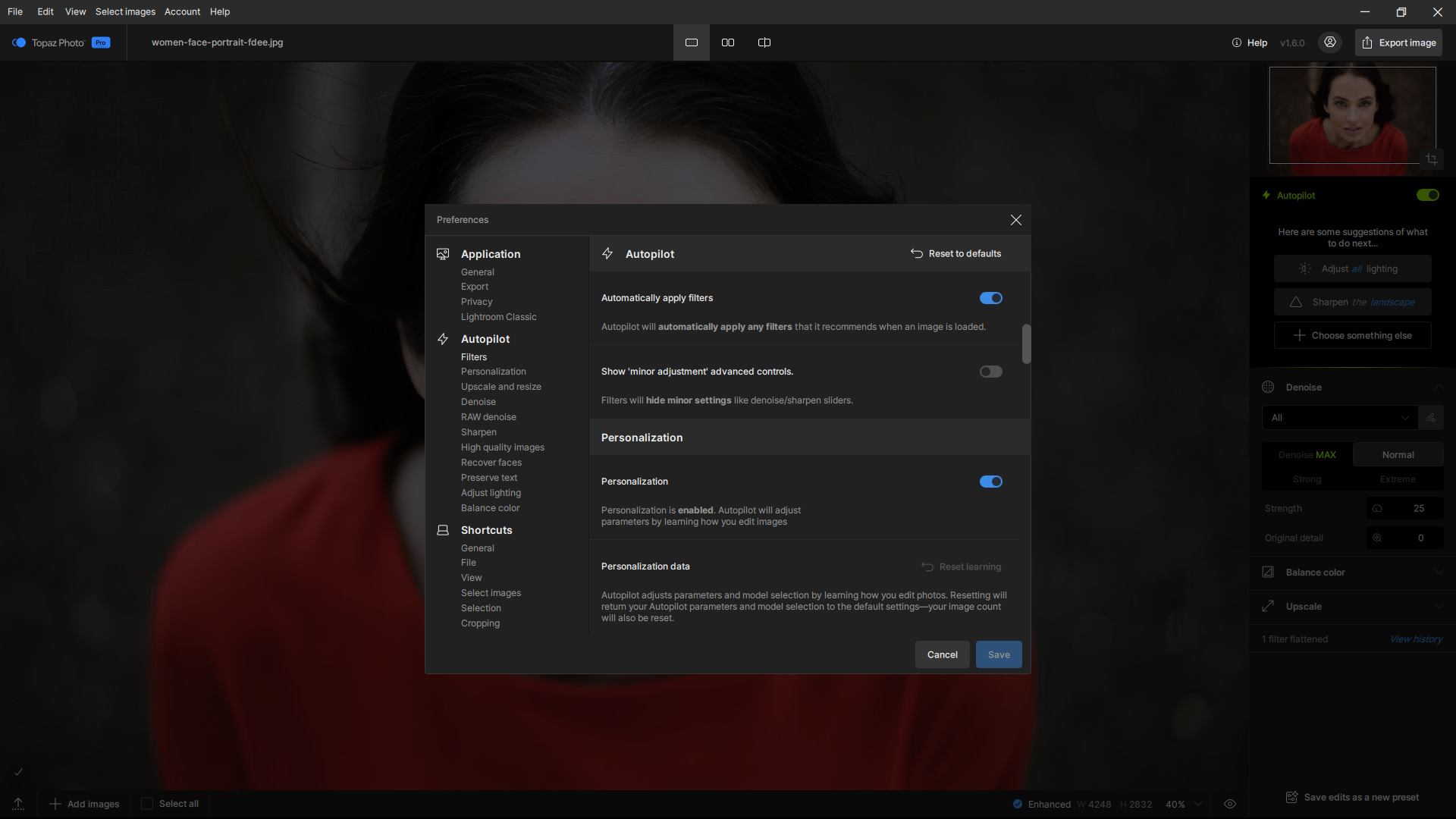The image size is (1456, 819).
Task: Click Export image button
Action: [x=1398, y=42]
